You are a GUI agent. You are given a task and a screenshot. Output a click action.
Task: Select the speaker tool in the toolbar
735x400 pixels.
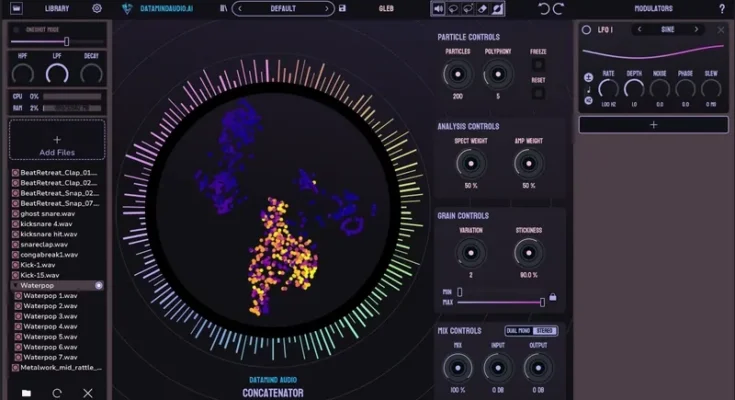pos(438,8)
